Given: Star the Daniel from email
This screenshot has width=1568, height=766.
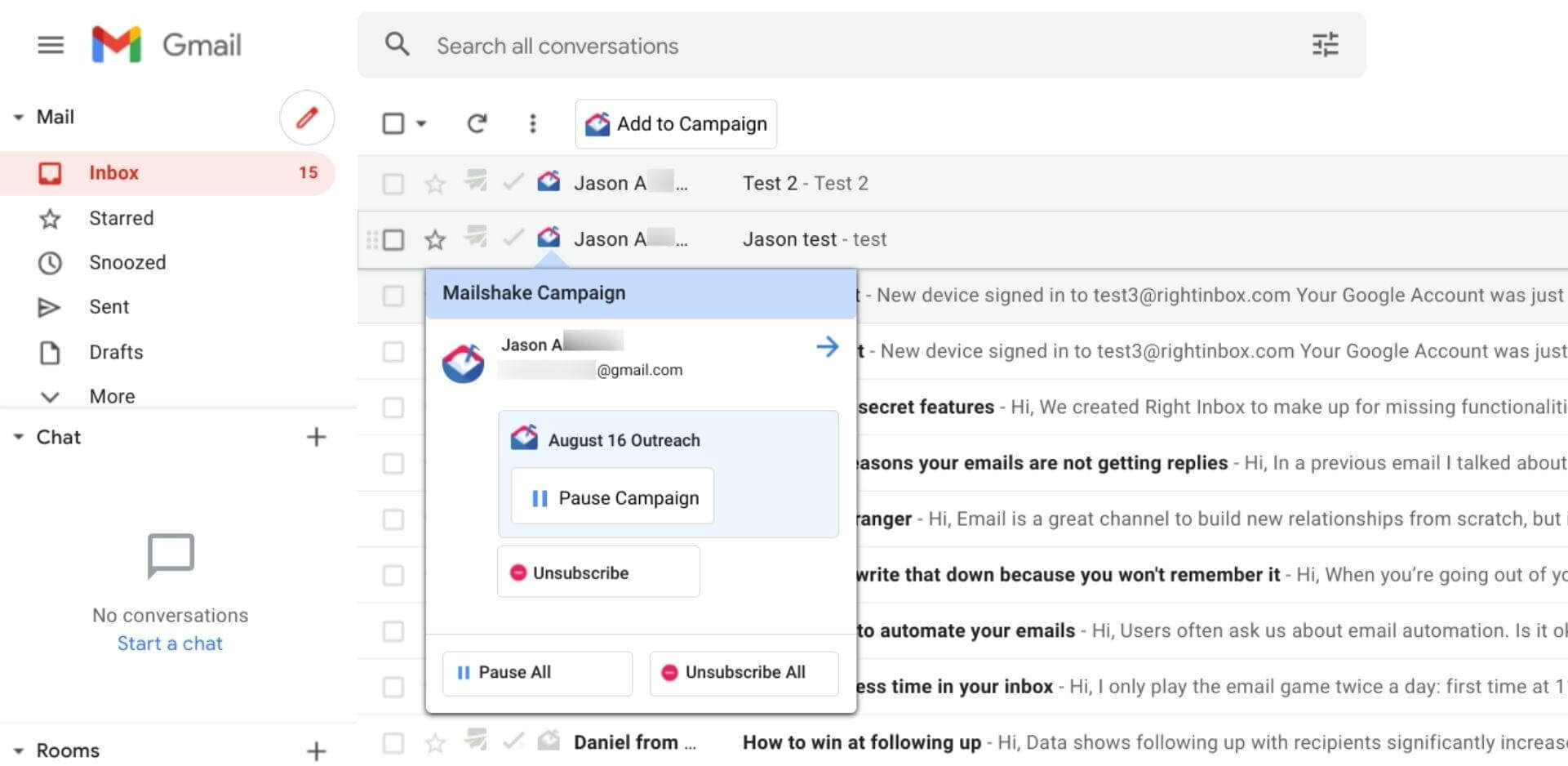Looking at the screenshot, I should [x=435, y=743].
